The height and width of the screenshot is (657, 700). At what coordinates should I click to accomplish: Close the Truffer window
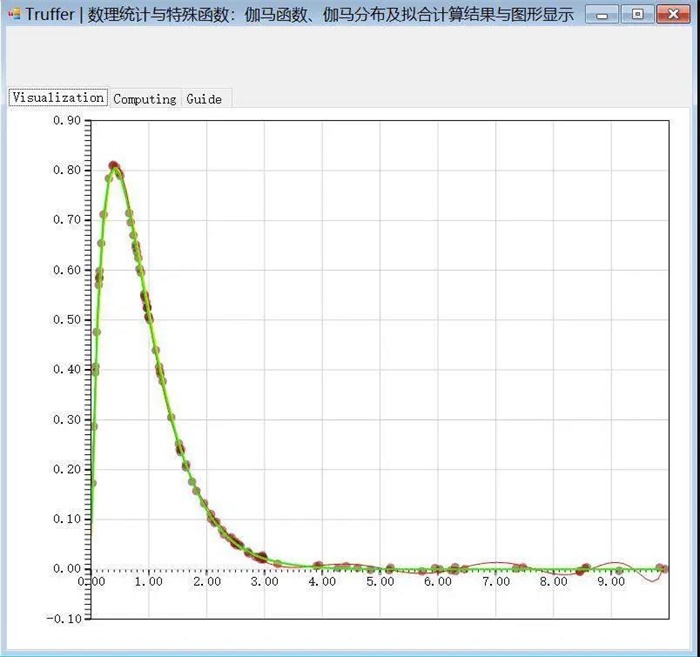pyautogui.click(x=673, y=14)
